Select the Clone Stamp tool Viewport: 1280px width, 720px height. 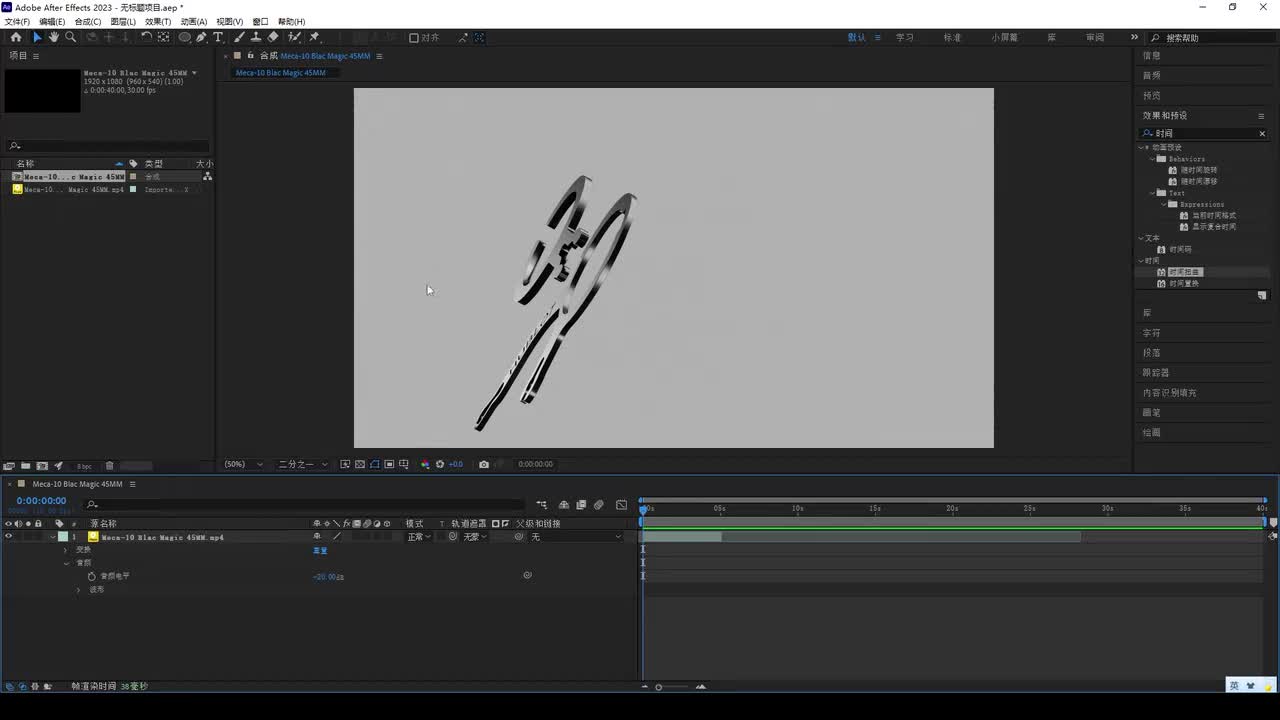pyautogui.click(x=256, y=37)
